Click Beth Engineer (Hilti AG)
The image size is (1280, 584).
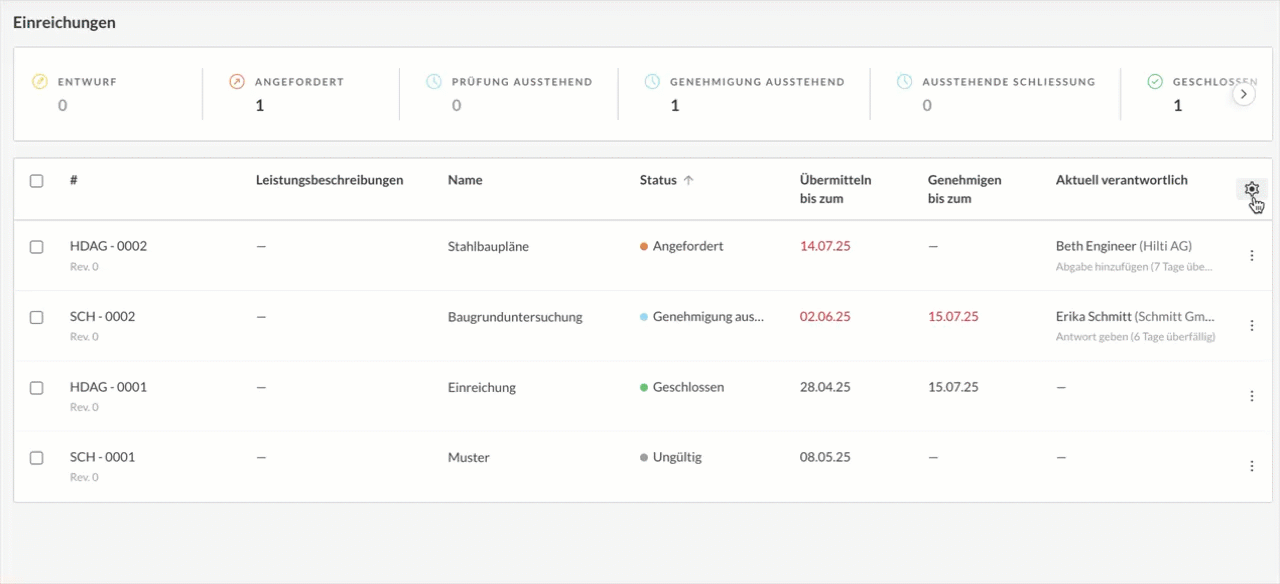1124,246
